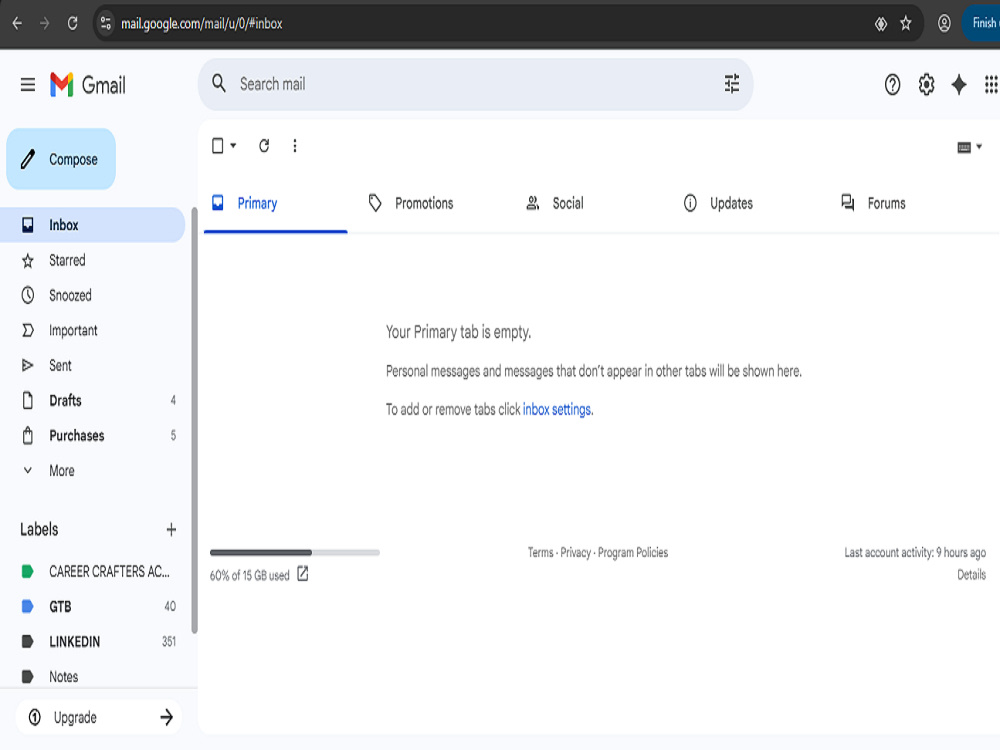Show search options filter icon
This screenshot has height=750, width=1000.
(732, 84)
